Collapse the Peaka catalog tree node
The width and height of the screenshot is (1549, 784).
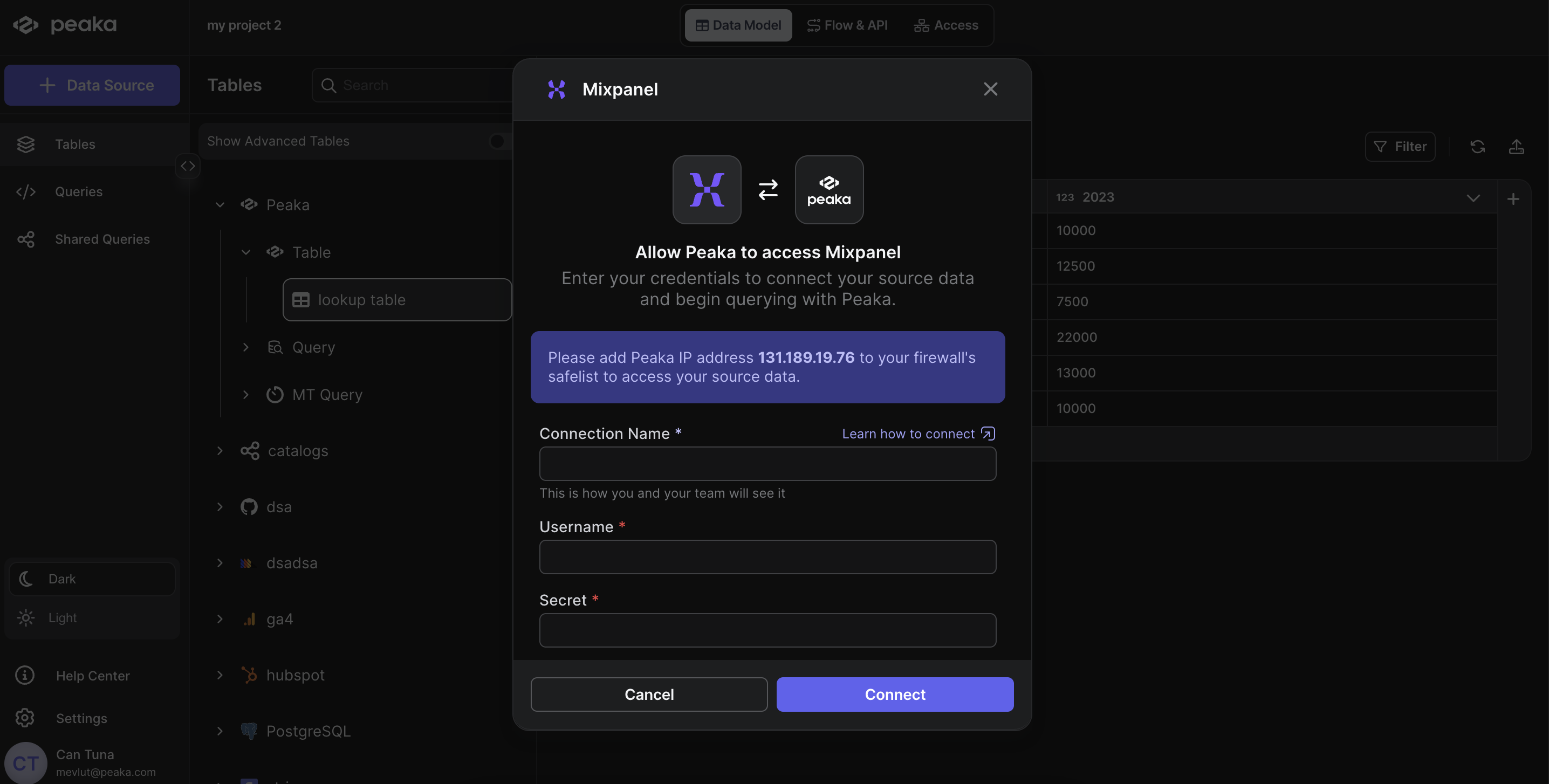(x=220, y=205)
